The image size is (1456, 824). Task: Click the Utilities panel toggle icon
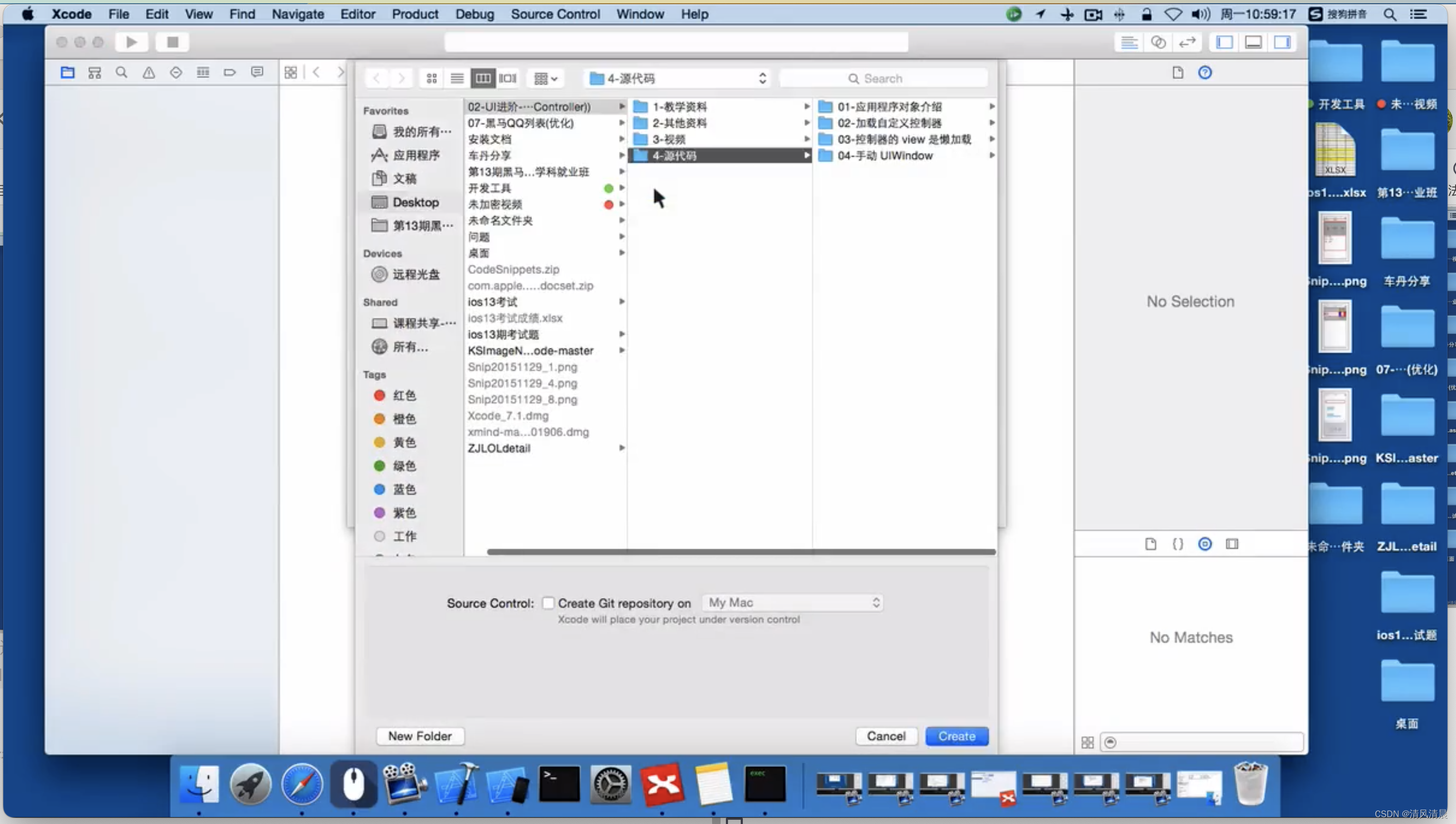click(x=1283, y=42)
